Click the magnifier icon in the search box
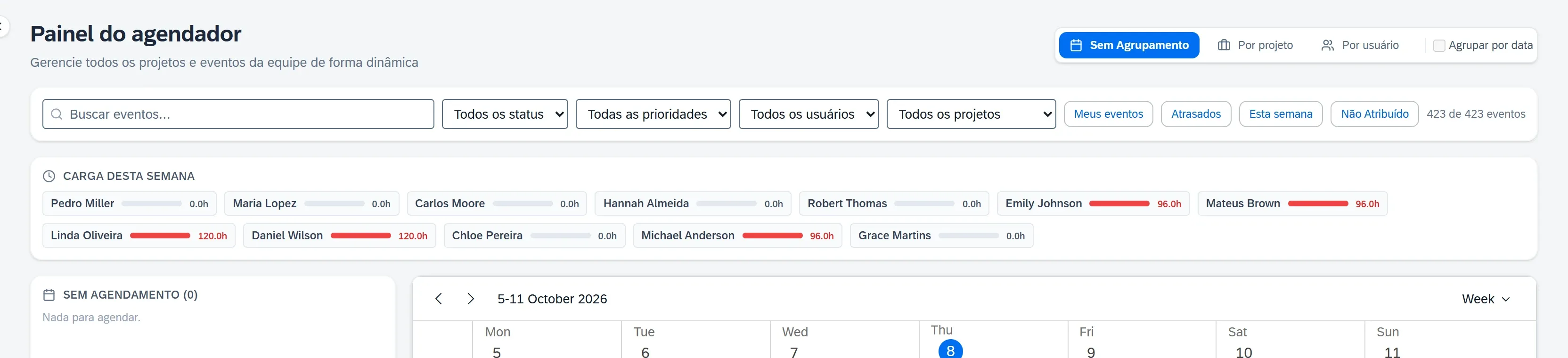 click(x=57, y=114)
